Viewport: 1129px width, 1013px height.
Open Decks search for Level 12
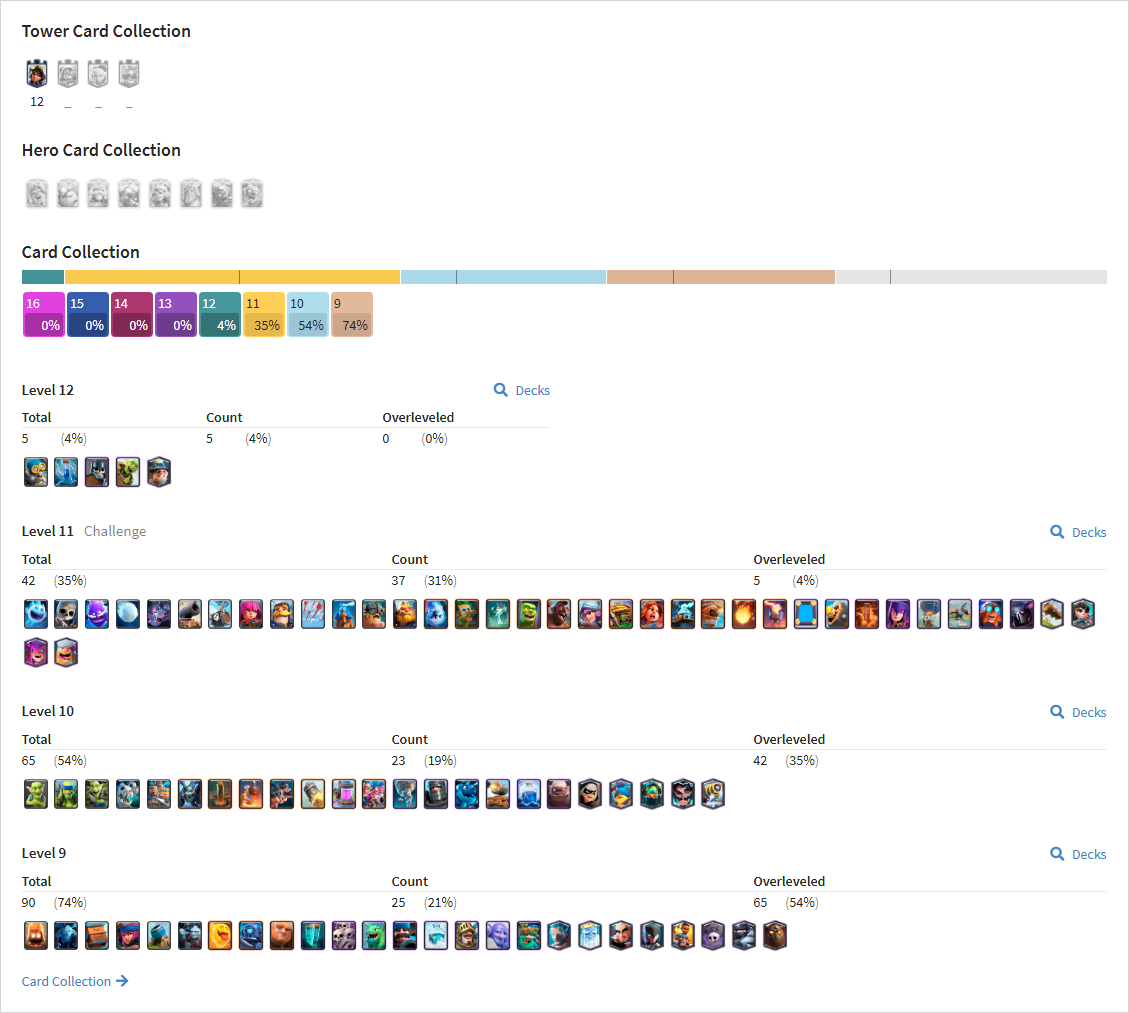pyautogui.click(x=522, y=390)
